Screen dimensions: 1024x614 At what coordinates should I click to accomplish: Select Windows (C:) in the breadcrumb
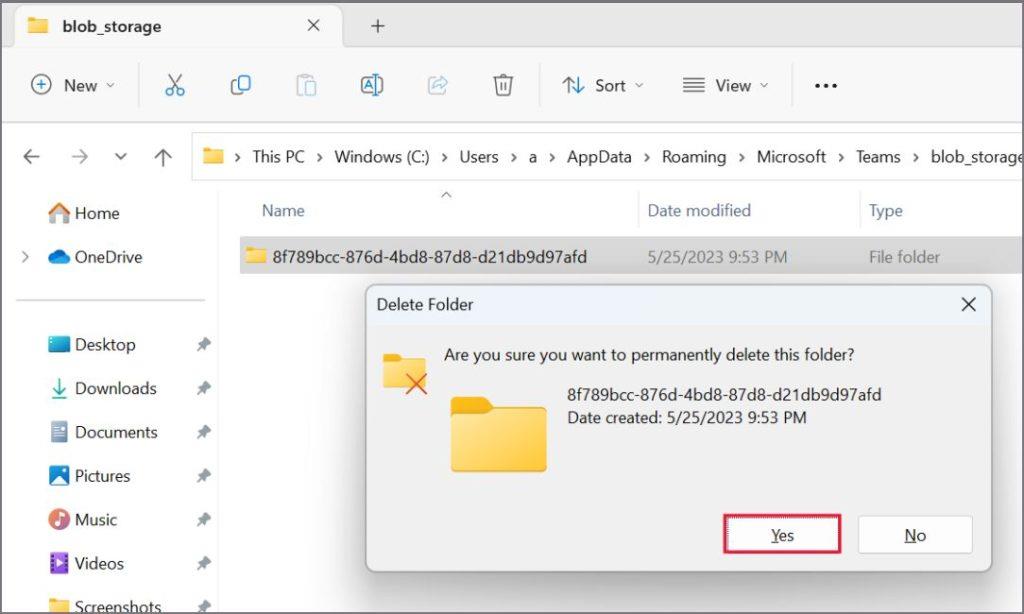[381, 157]
